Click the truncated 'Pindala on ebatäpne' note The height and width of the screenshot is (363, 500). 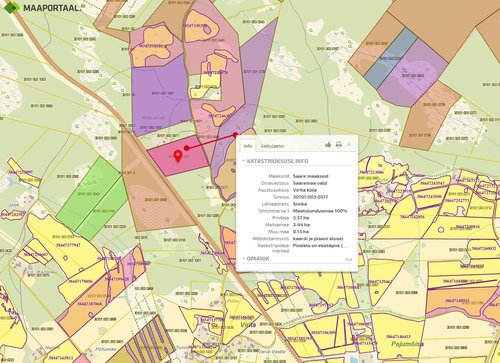click(320, 246)
